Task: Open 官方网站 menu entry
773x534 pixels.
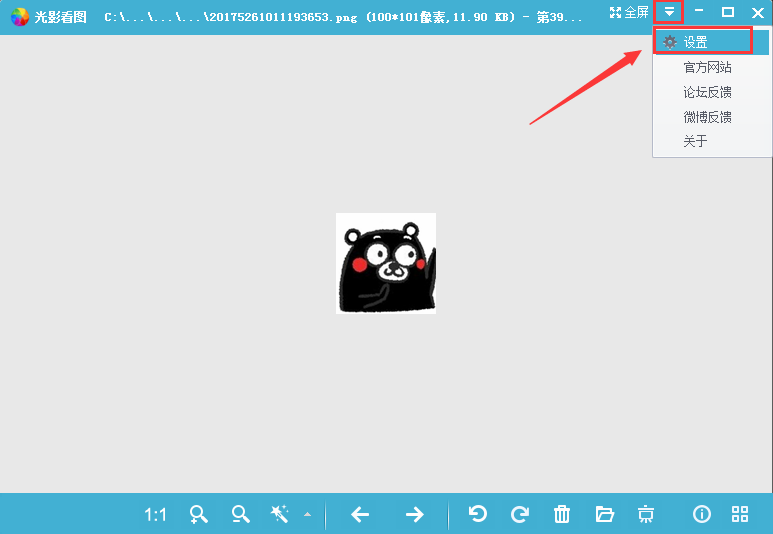Action: coord(707,68)
